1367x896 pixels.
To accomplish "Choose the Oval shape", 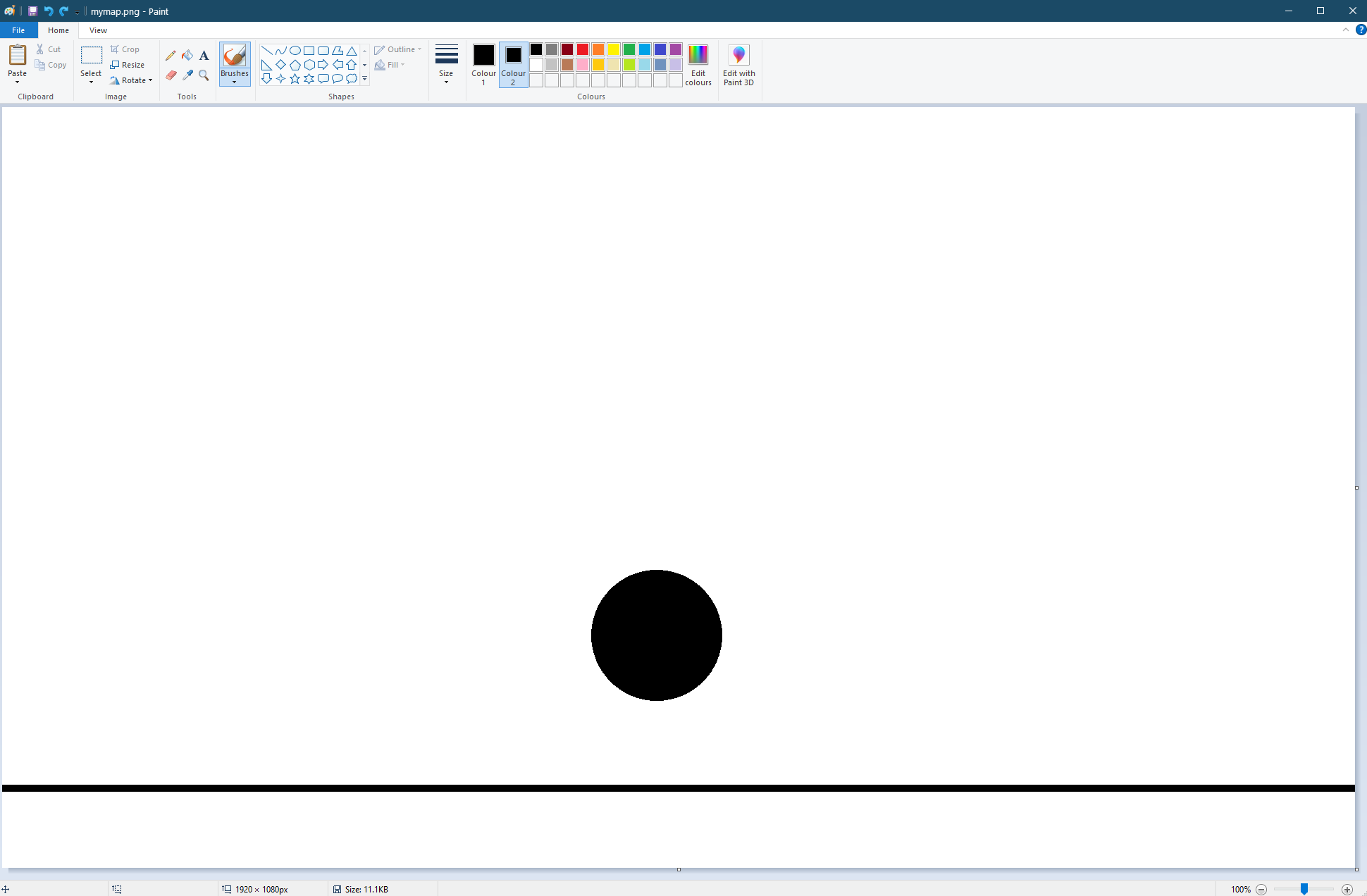I will tap(295, 50).
